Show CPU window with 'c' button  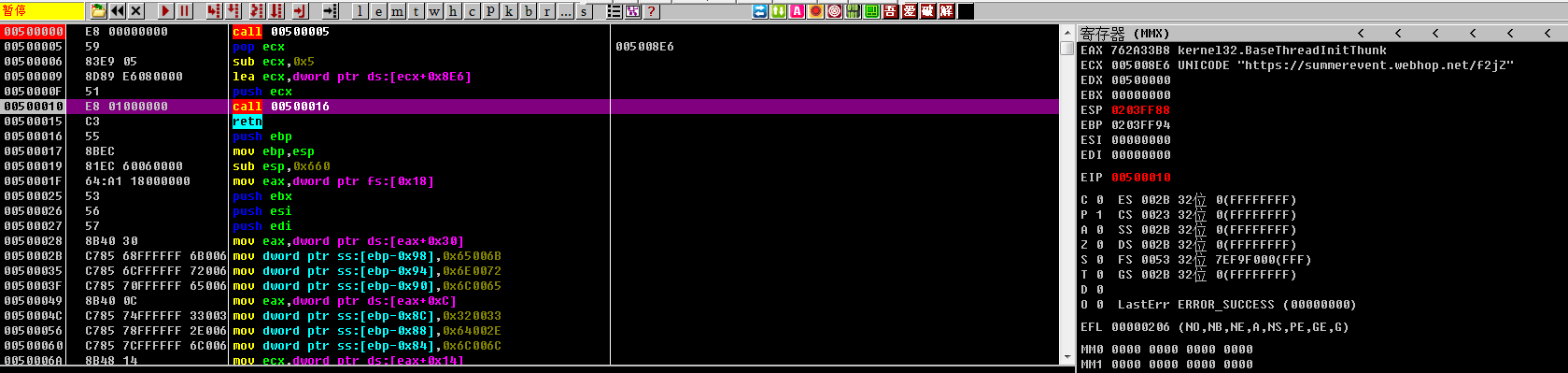coord(473,11)
